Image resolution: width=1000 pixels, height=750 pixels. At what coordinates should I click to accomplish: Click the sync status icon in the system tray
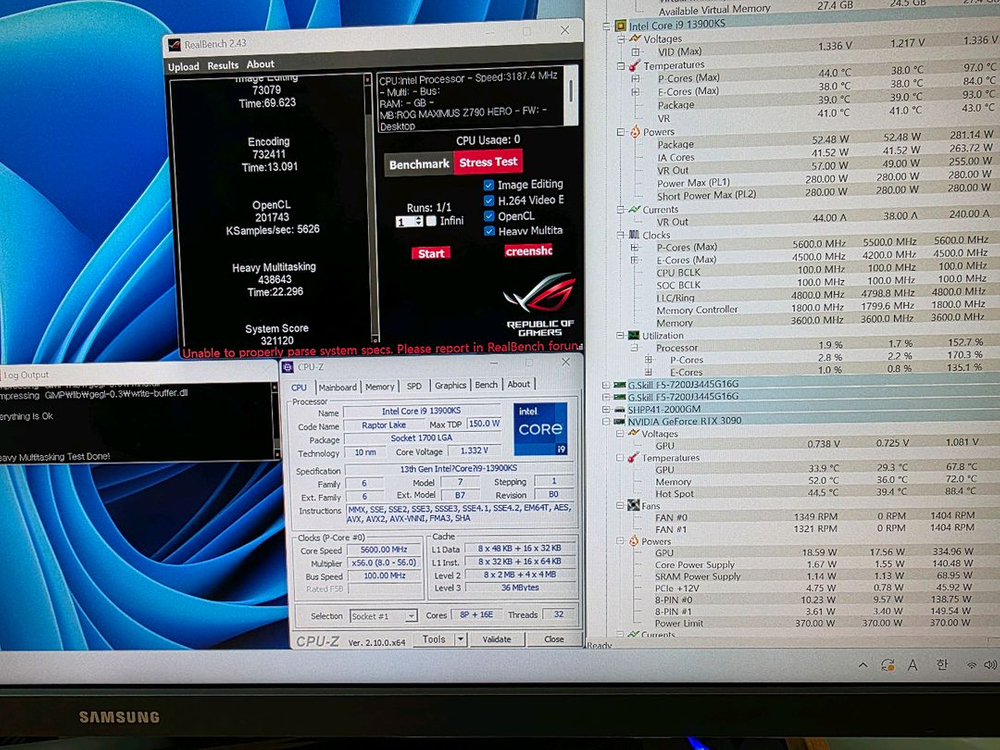(x=887, y=665)
